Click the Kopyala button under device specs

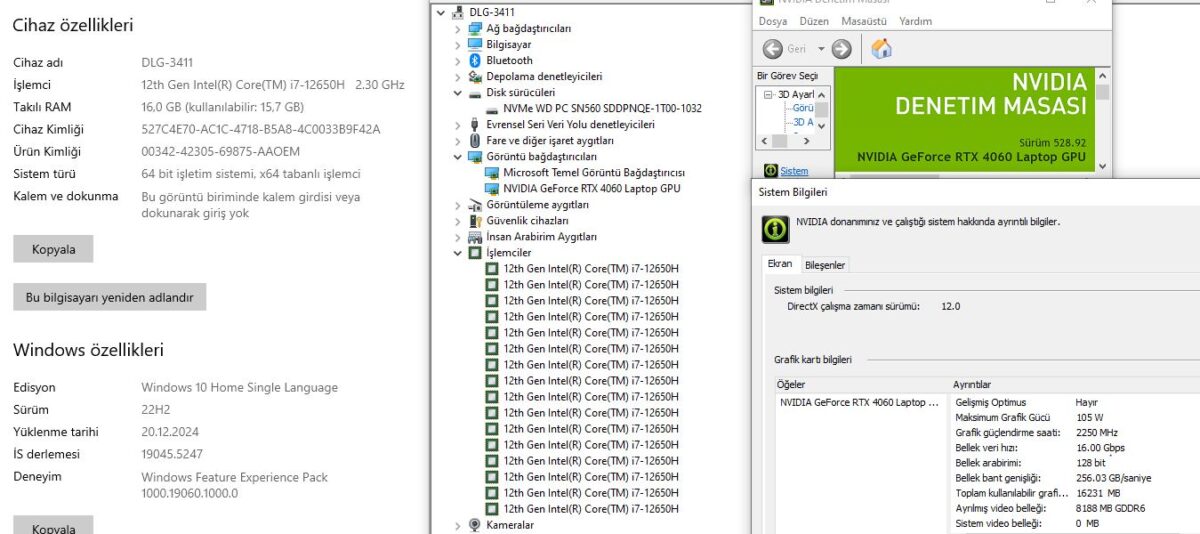53,249
